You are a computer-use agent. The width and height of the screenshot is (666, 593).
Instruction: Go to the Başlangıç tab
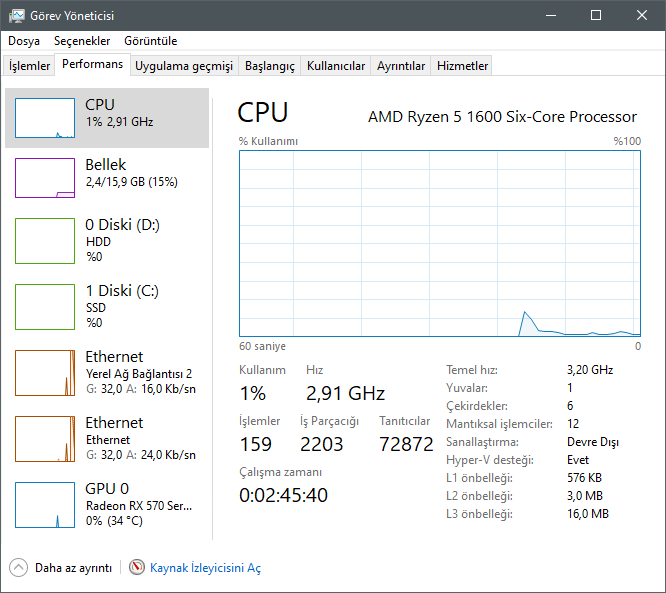(270, 66)
